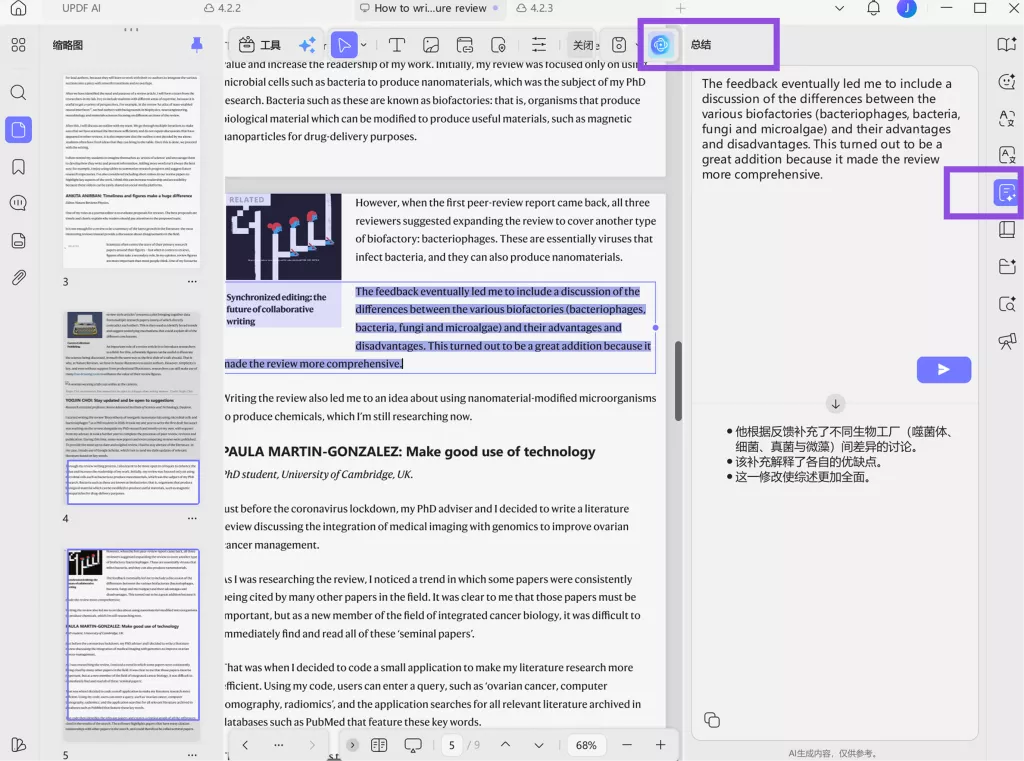The image size is (1024, 761).
Task: Click the UPDF AI assistant round icon
Action: click(x=660, y=44)
